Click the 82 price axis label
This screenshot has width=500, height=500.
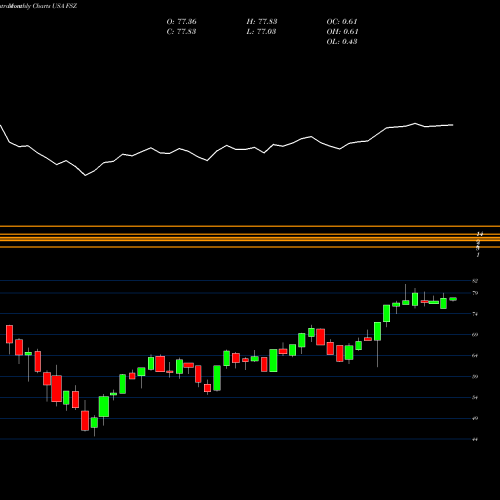point(475,281)
